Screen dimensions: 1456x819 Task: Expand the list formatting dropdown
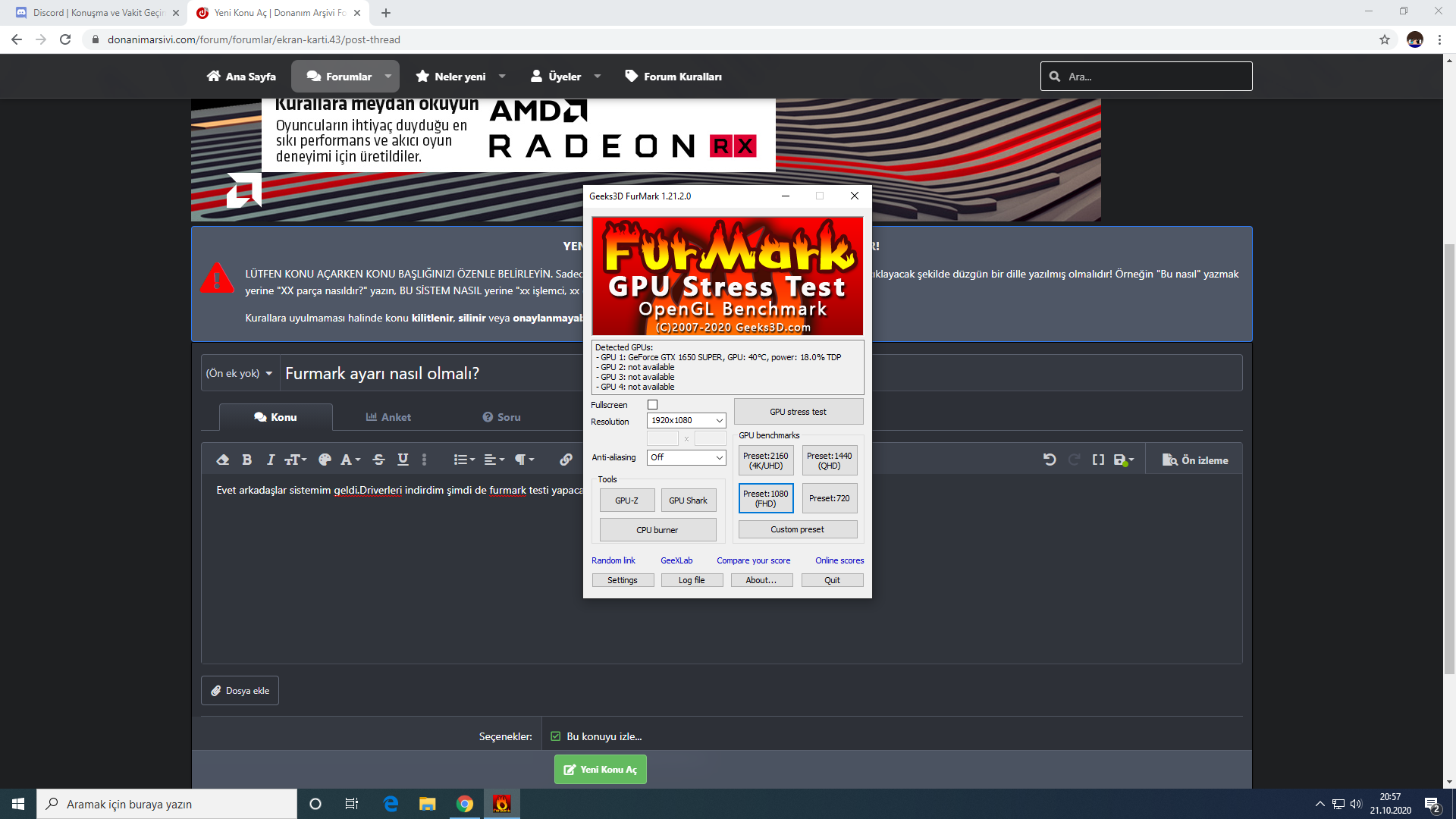(x=464, y=460)
